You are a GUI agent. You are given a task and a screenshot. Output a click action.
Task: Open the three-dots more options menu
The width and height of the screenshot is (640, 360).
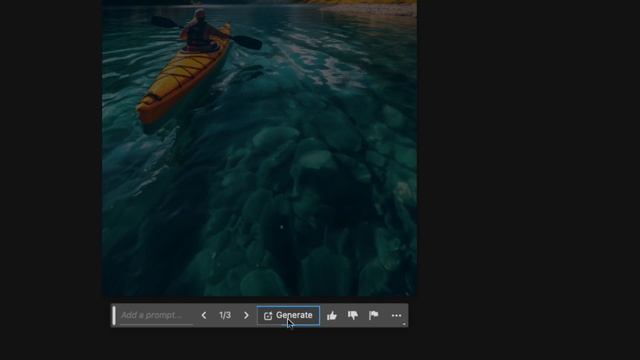tap(396, 316)
